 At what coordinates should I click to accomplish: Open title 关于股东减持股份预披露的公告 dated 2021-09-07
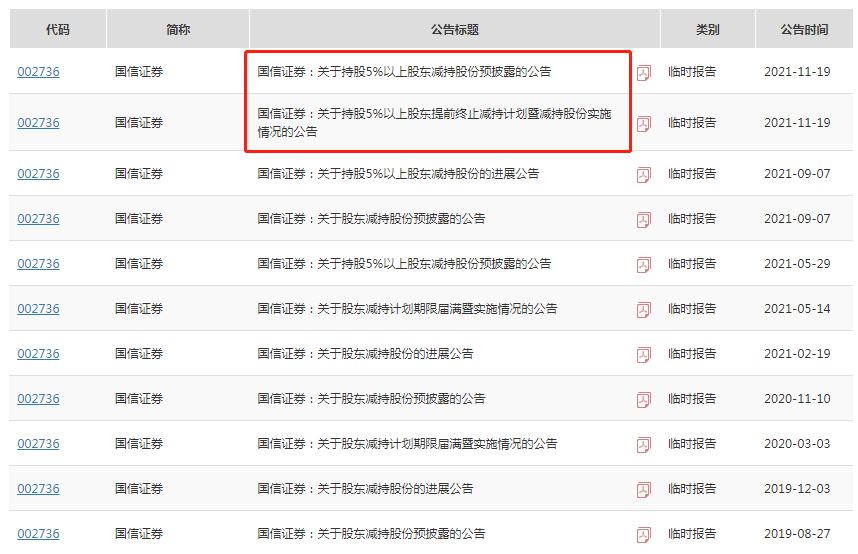pos(372,218)
